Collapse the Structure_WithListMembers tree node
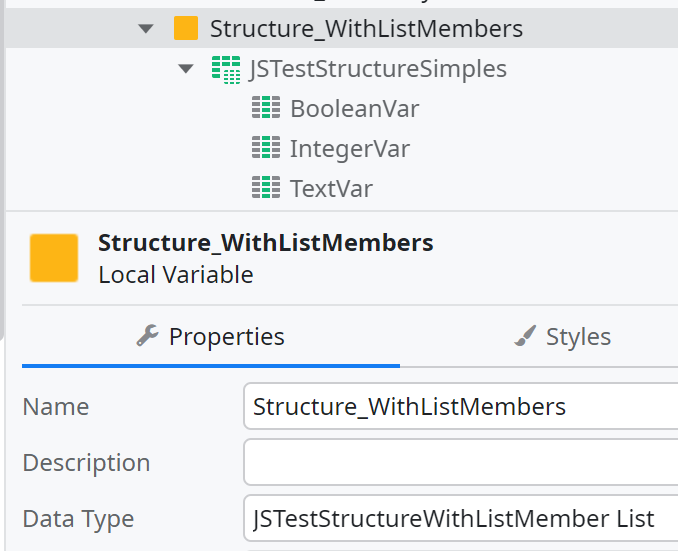Viewport: 678px width, 551px height. pos(147,29)
